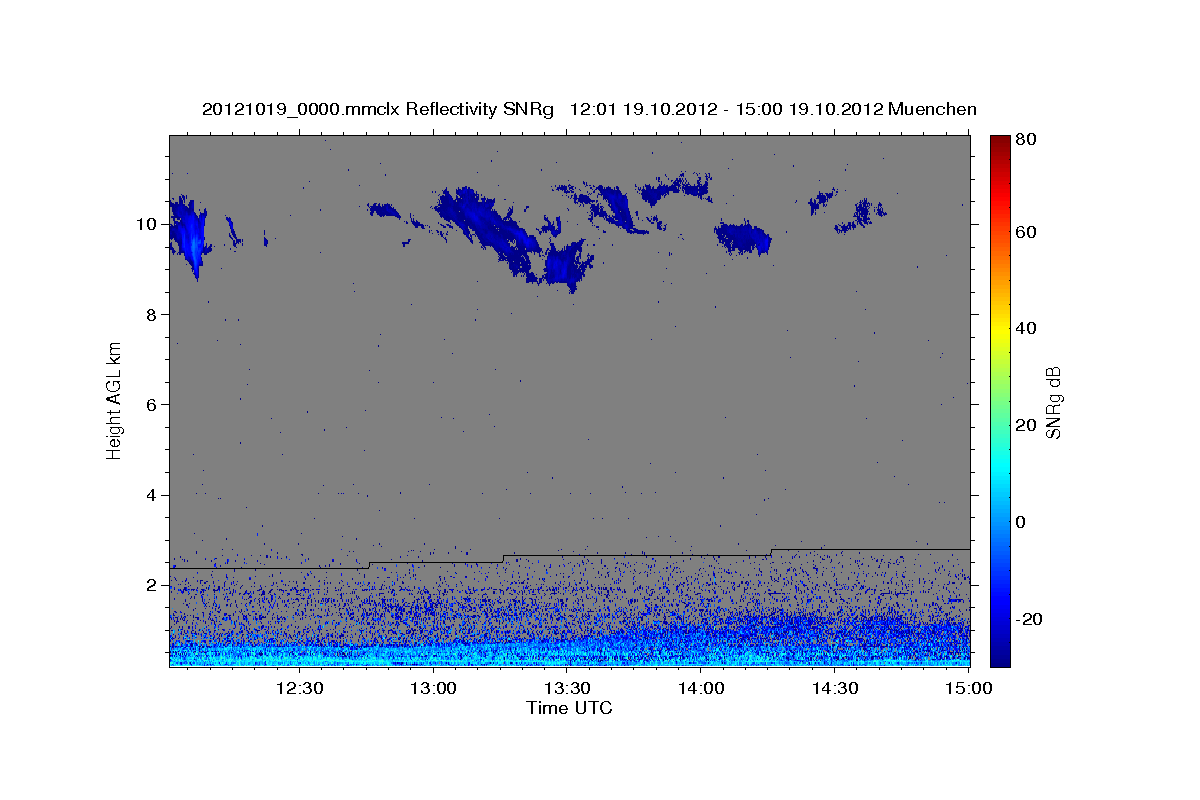Click the colorbar value 20
Viewport: 1200px width, 800px height.
1025,426
